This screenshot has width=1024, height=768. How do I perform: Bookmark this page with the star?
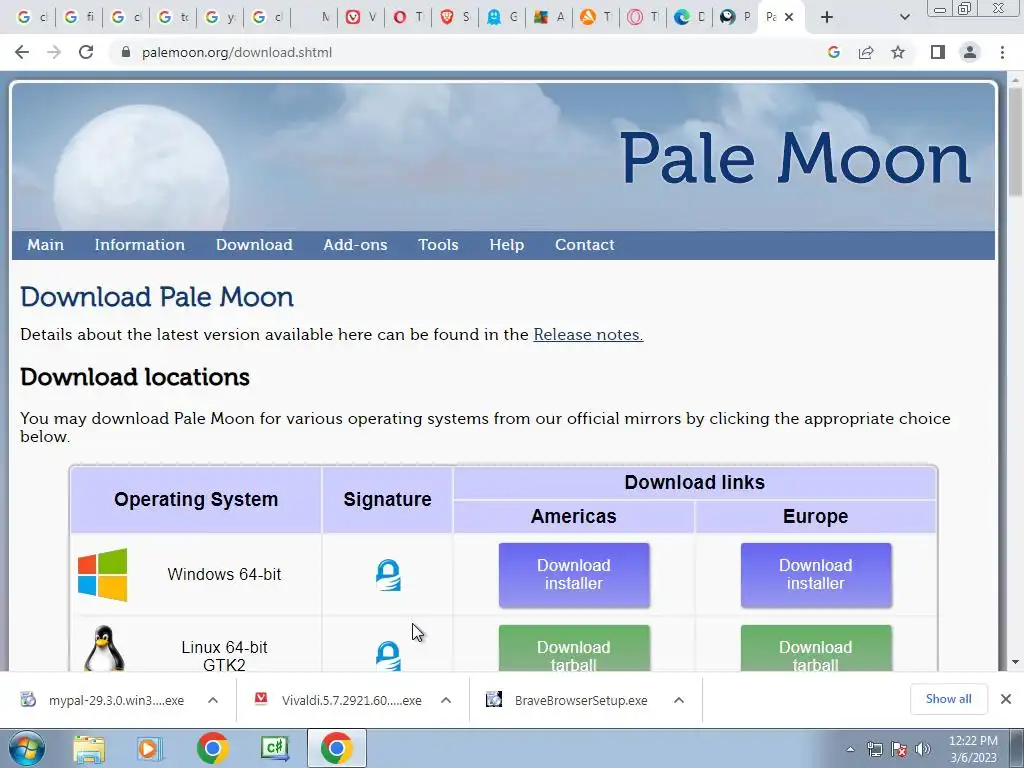point(898,52)
